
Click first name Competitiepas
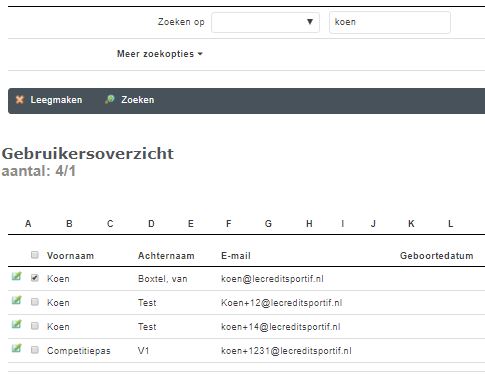[79, 351]
